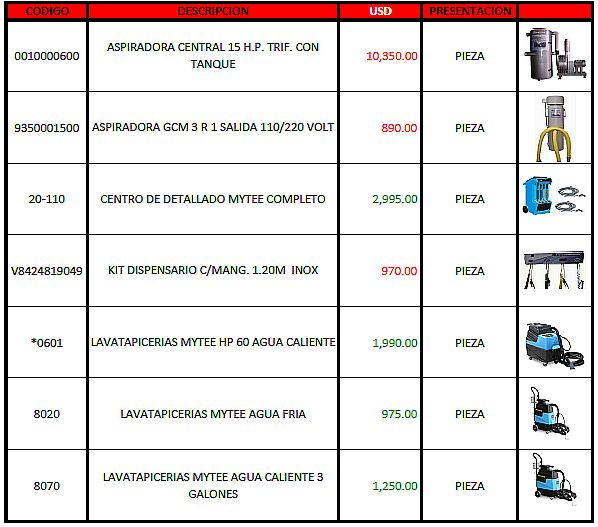The height and width of the screenshot is (527, 598).
Task: Click the central vacuum with tank image
Action: [555, 54]
